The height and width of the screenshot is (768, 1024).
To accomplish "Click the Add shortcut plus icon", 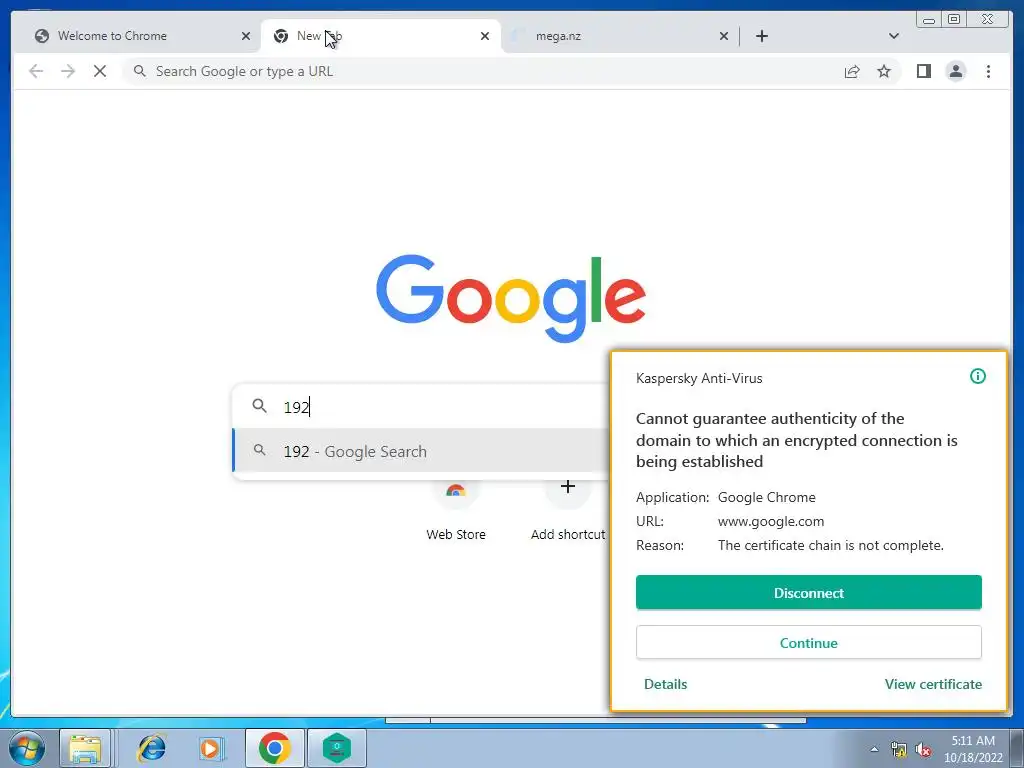I will (x=568, y=487).
